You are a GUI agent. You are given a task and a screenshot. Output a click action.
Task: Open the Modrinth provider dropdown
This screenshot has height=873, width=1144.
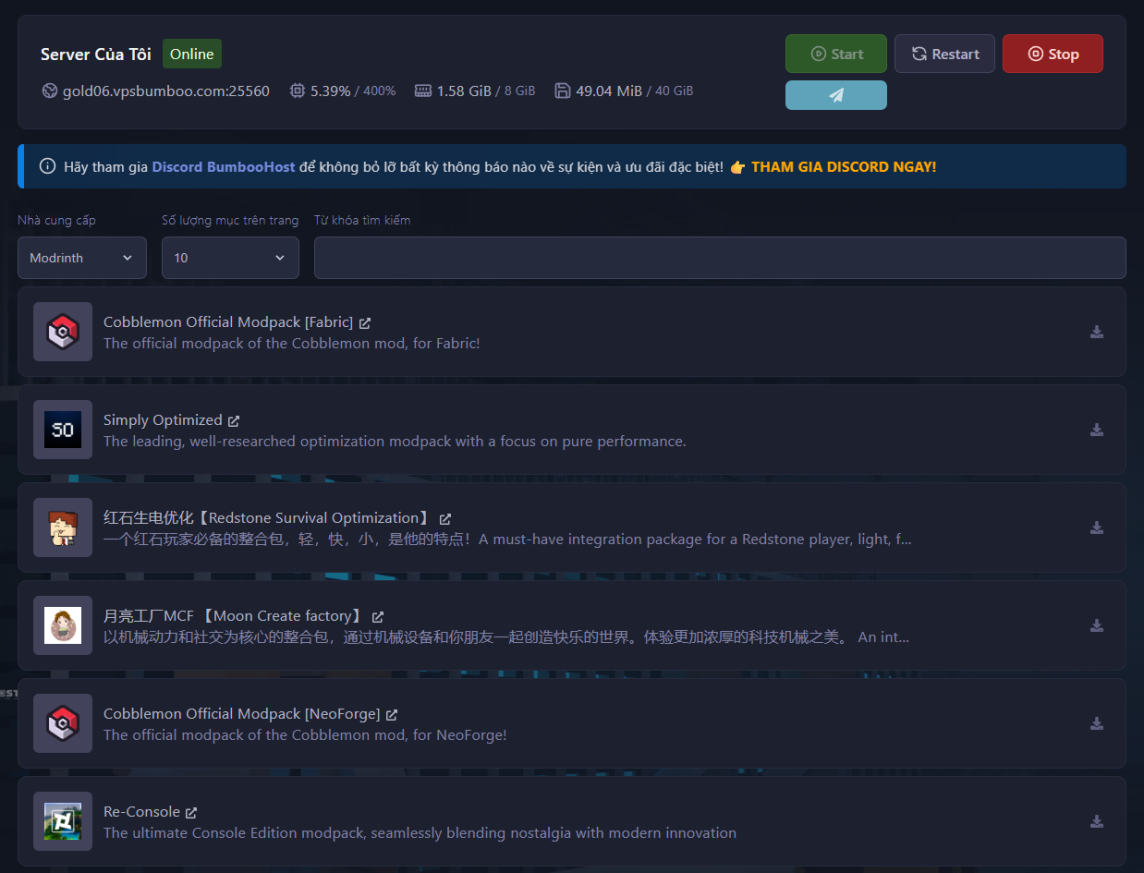pos(82,257)
